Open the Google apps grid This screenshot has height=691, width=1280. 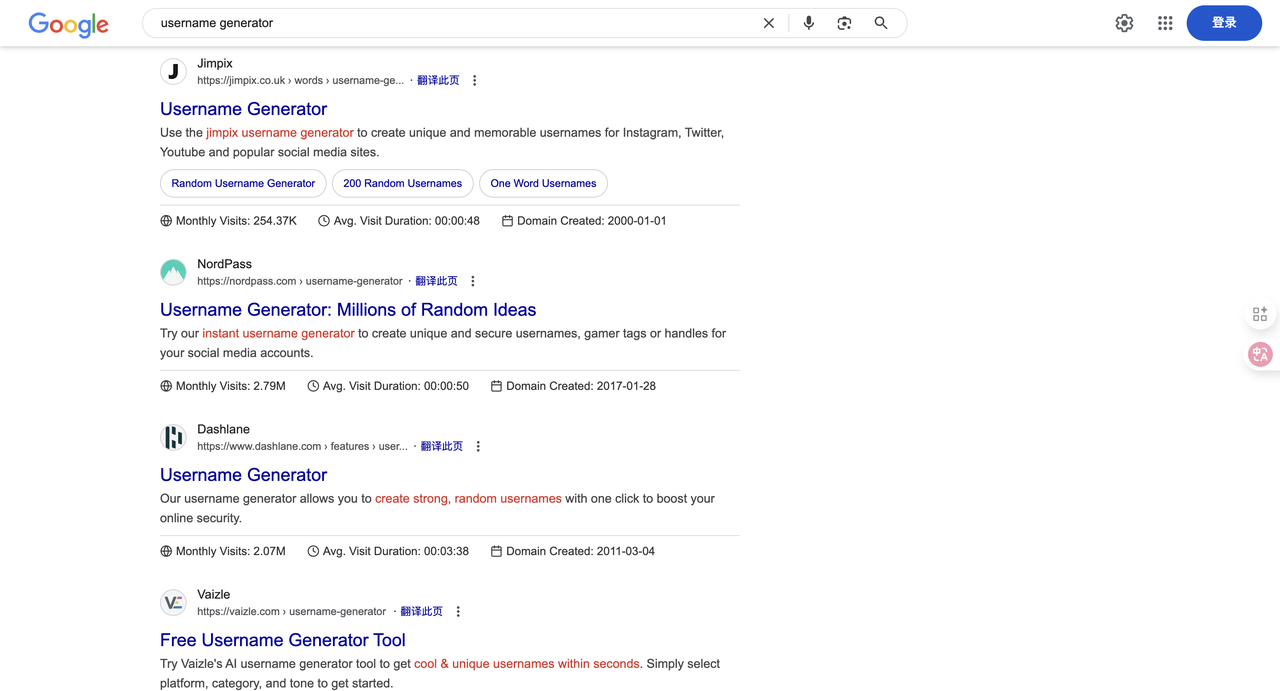1165,23
